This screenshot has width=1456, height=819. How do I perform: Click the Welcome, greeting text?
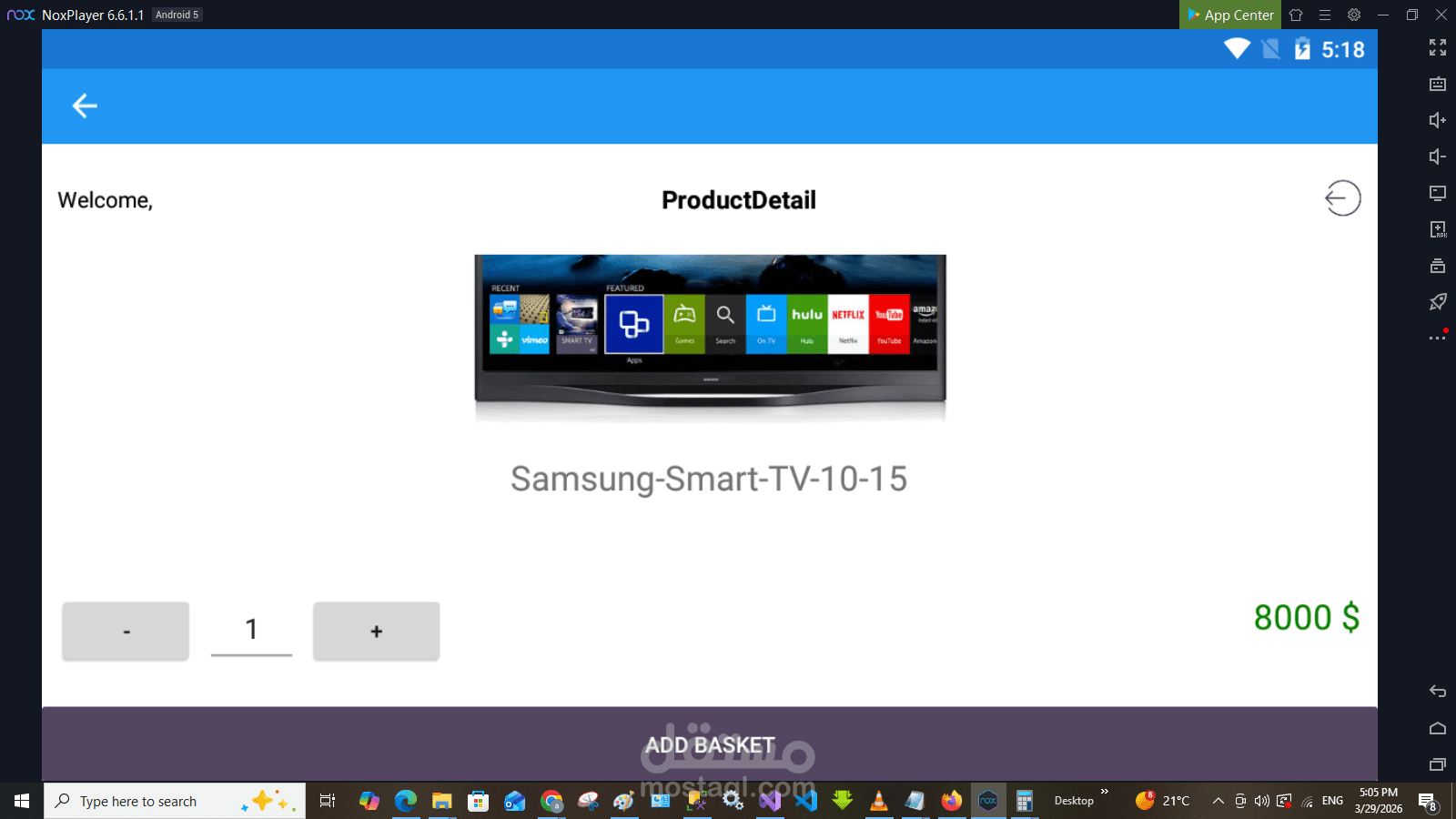[106, 200]
